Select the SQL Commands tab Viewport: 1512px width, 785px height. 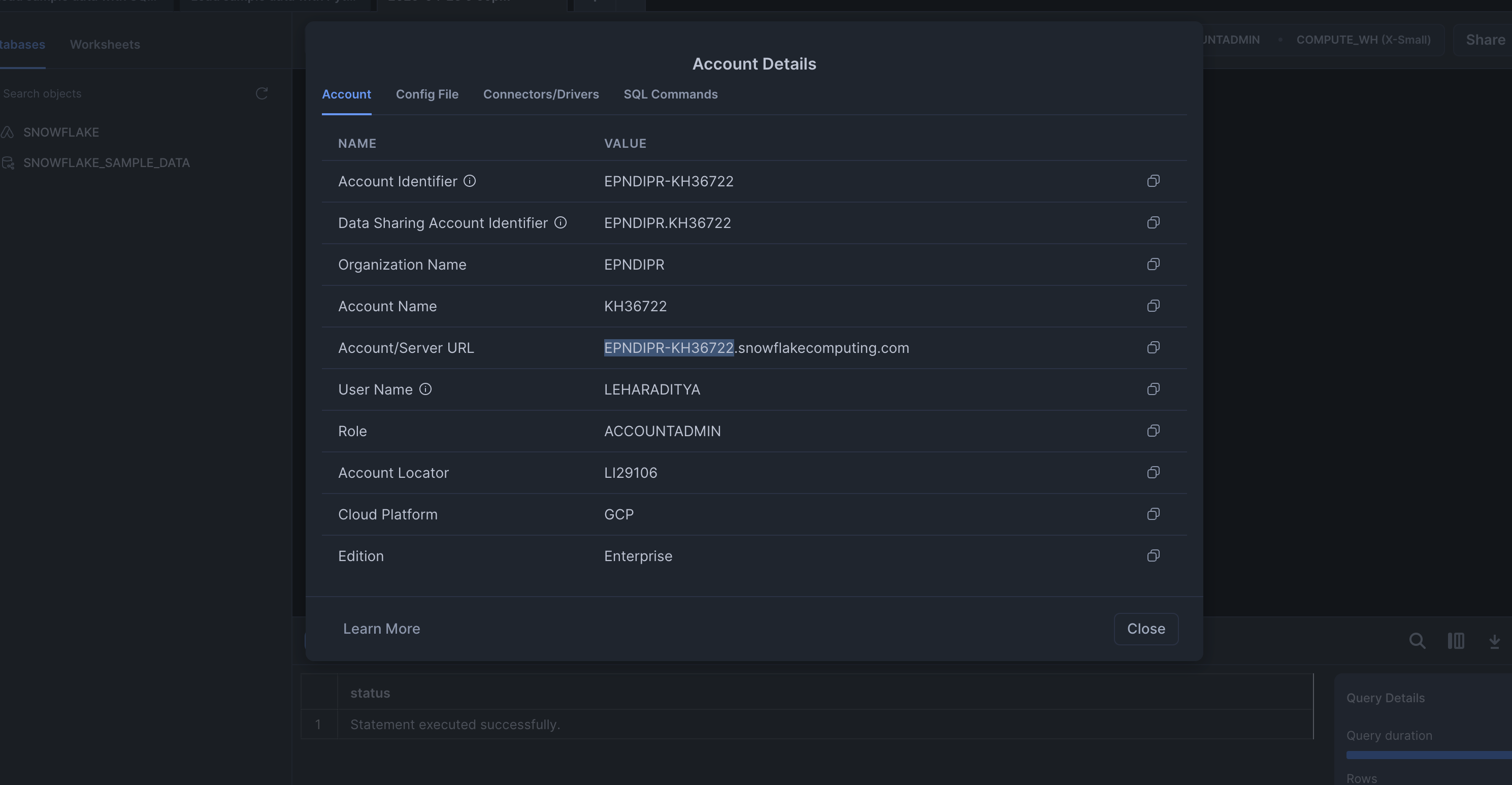[x=670, y=94]
